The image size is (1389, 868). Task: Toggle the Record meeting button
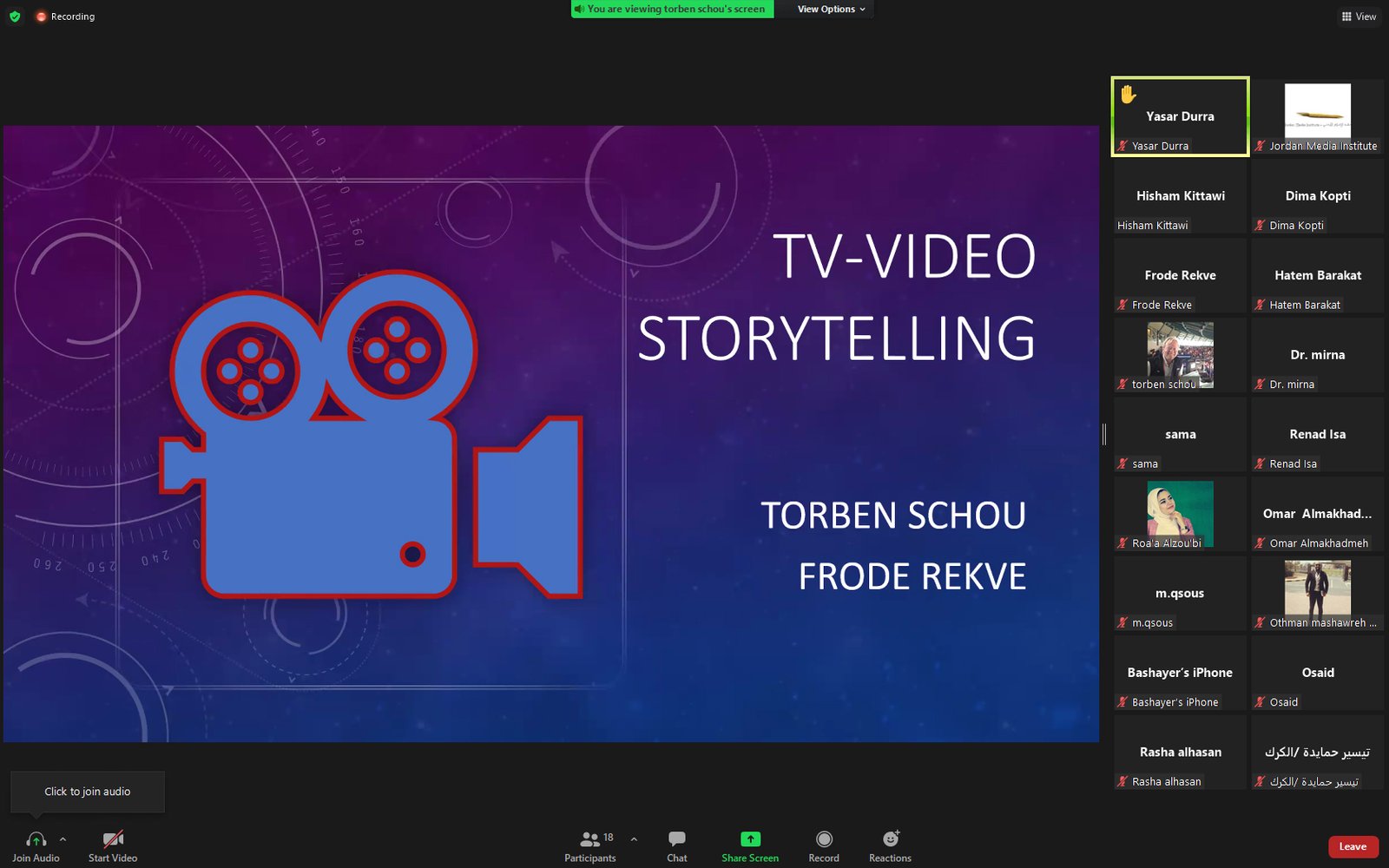[824, 839]
